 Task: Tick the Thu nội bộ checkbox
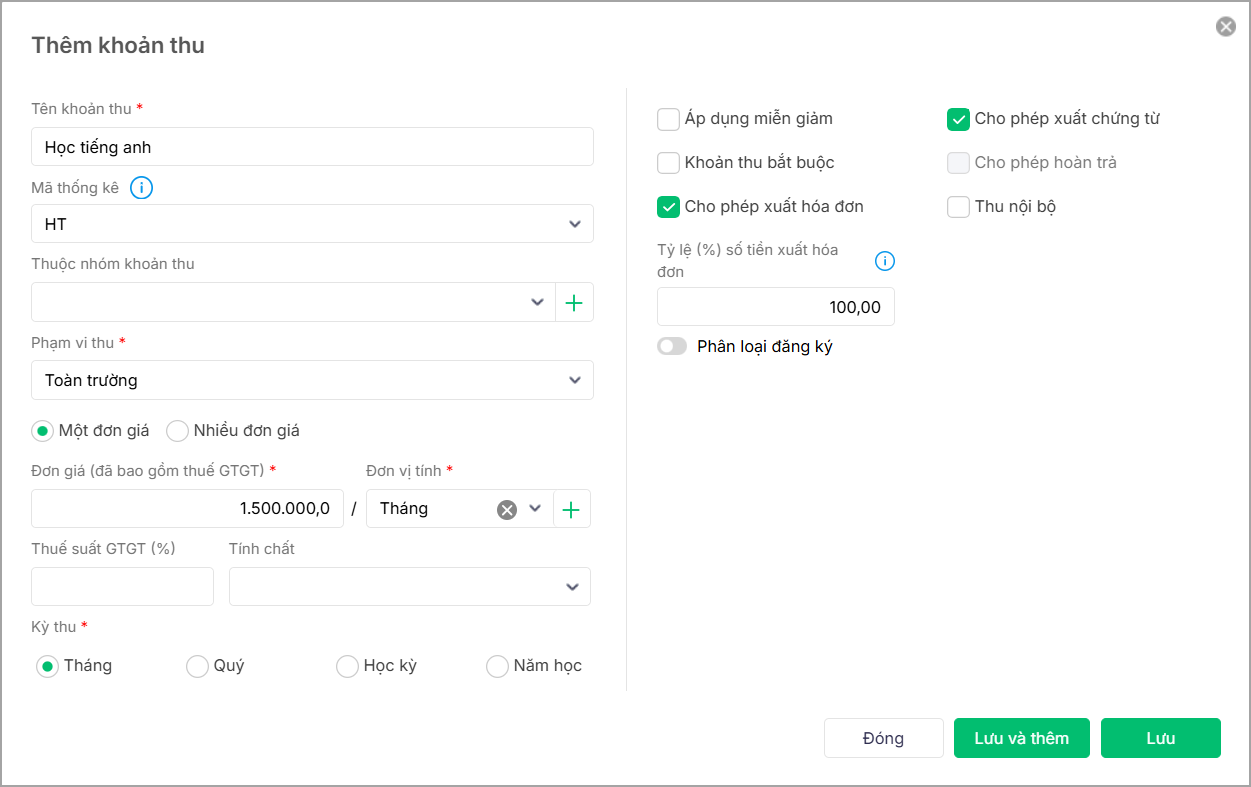tap(958, 207)
